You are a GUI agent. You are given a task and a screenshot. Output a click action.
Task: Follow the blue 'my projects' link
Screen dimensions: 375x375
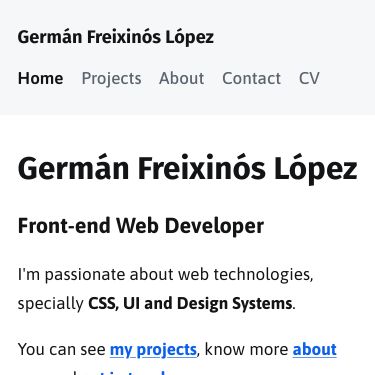pos(153,350)
